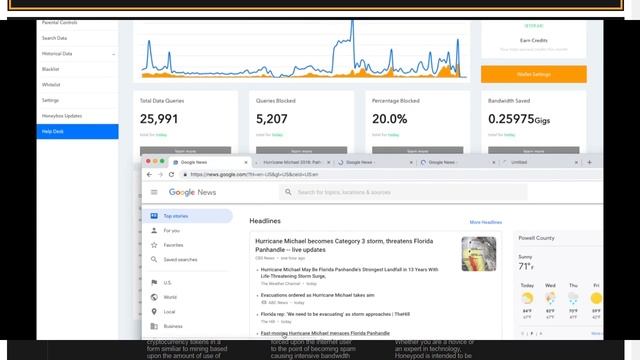Open the Strongest Landfall in 13 Years article

point(349,273)
